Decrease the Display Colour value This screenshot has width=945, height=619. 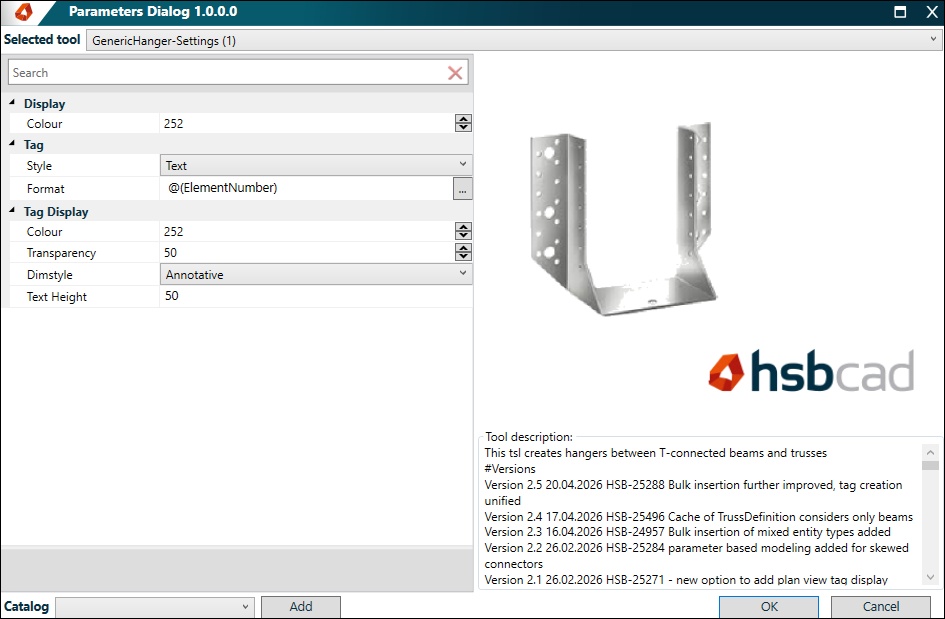pyautogui.click(x=463, y=127)
